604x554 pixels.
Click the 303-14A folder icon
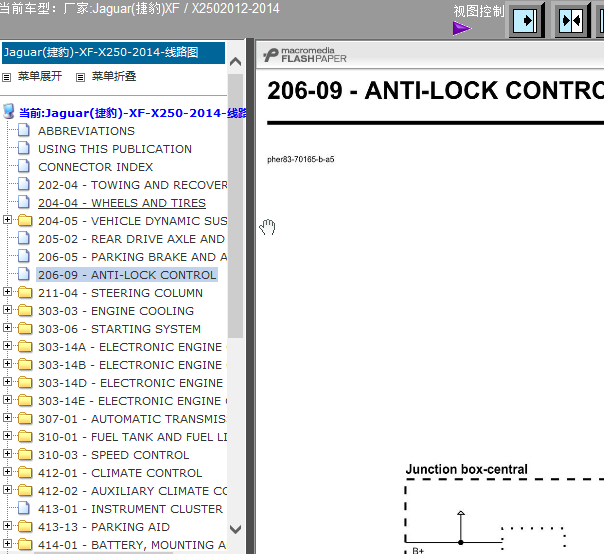(25, 346)
